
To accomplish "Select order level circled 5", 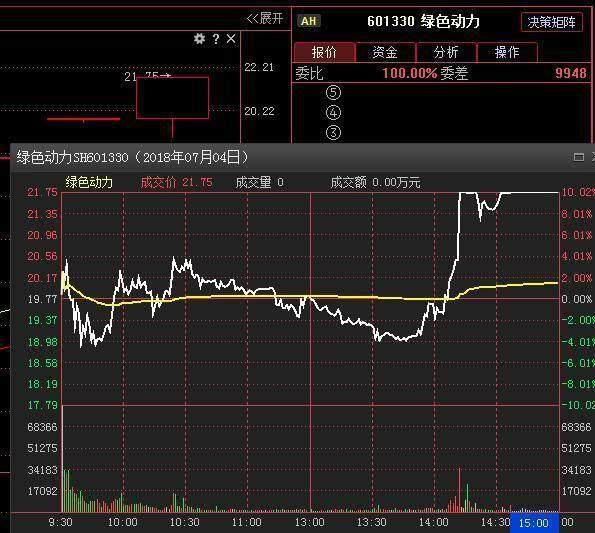I will click(334, 93).
